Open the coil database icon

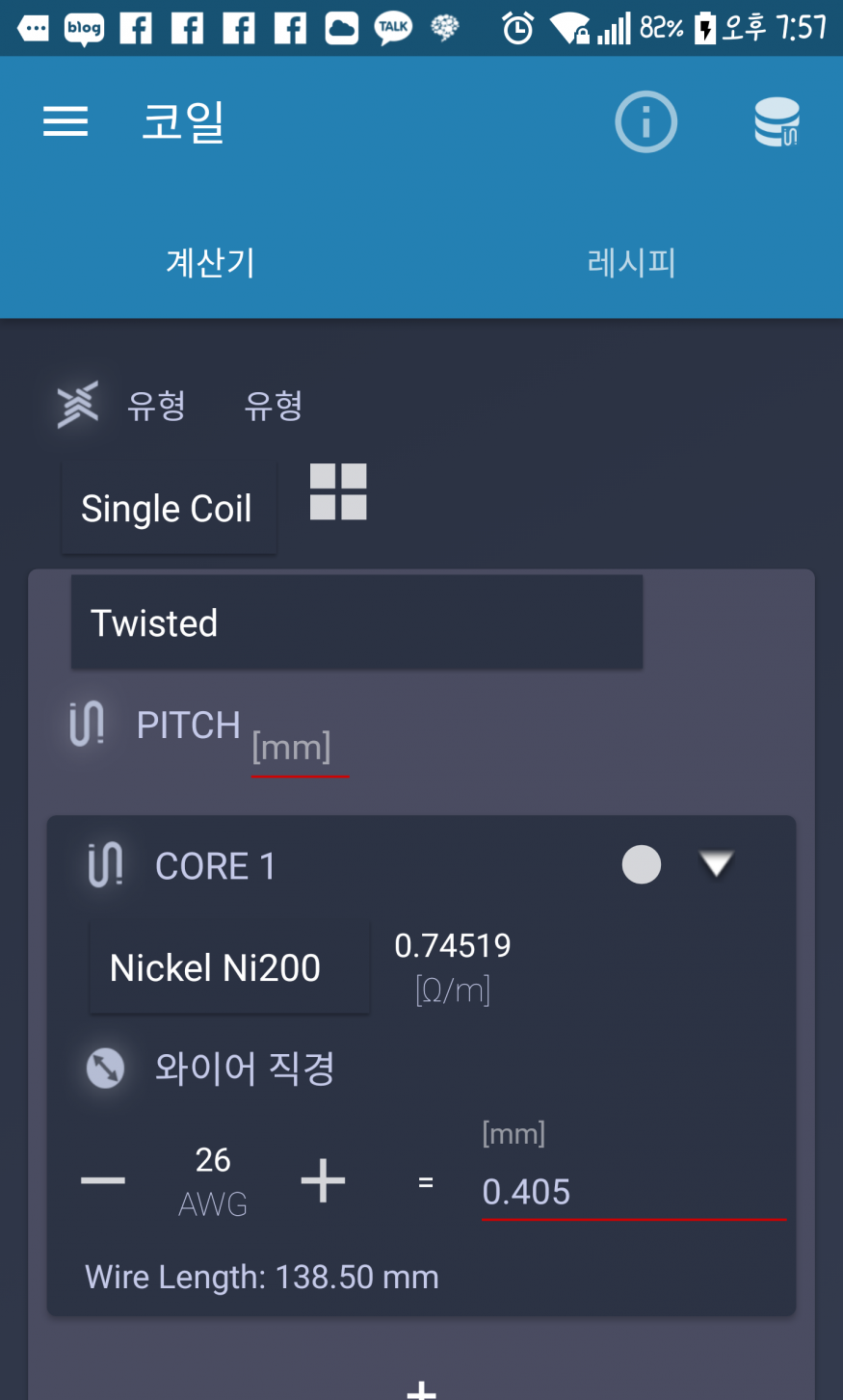(x=777, y=122)
